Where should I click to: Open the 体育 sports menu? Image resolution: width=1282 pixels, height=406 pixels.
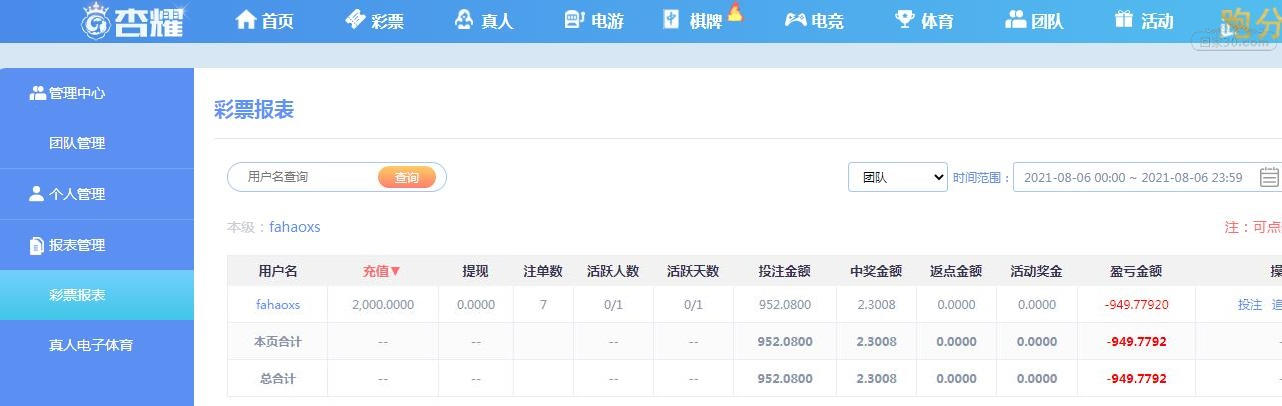click(937, 21)
